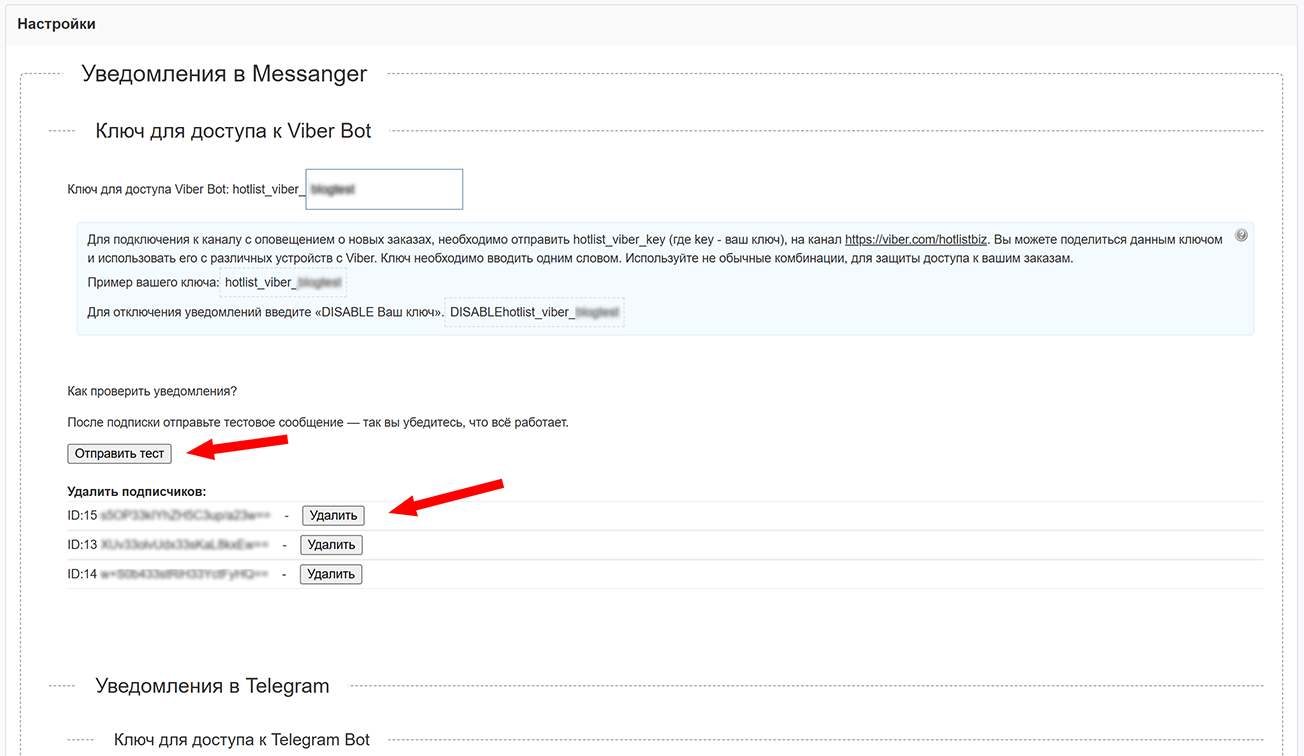
Task: Open the viber.com/hotlistbiz link
Action: click(916, 240)
